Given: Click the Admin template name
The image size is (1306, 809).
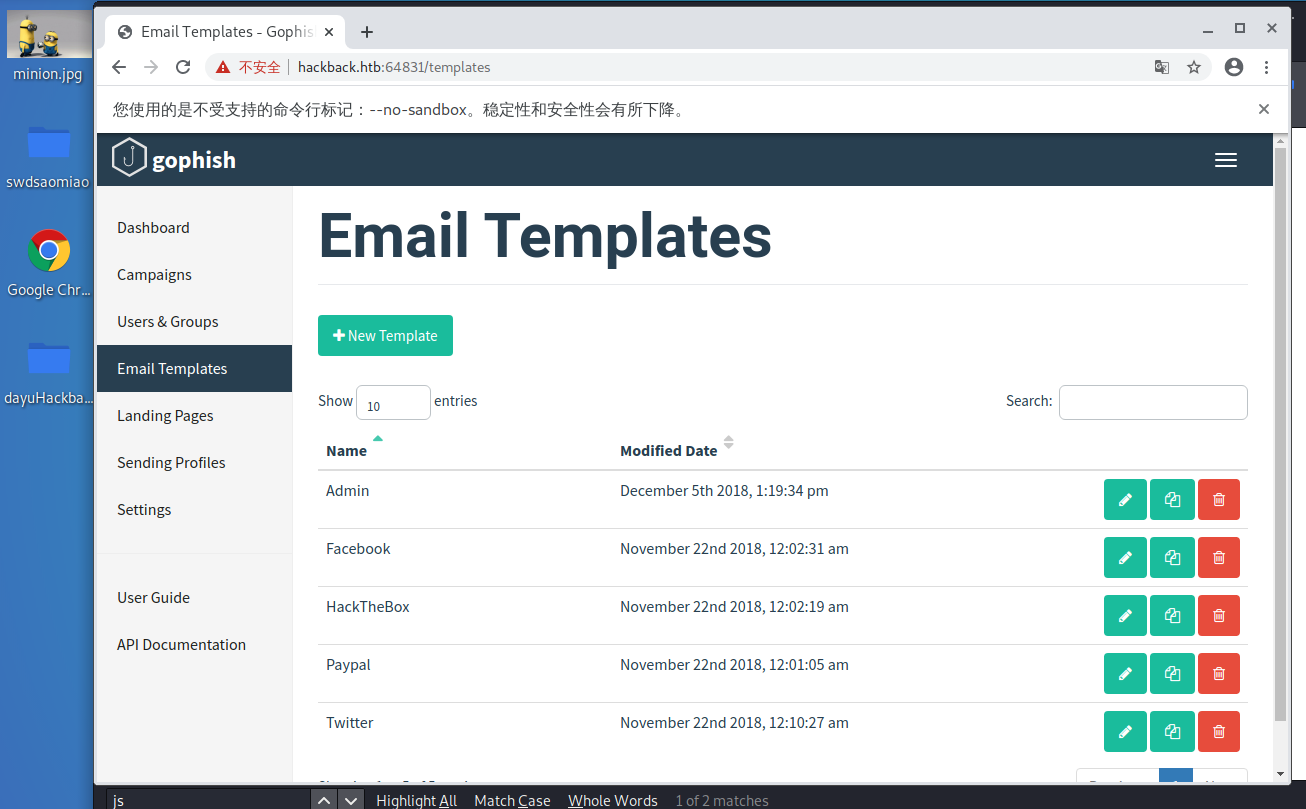Looking at the screenshot, I should pyautogui.click(x=348, y=491).
